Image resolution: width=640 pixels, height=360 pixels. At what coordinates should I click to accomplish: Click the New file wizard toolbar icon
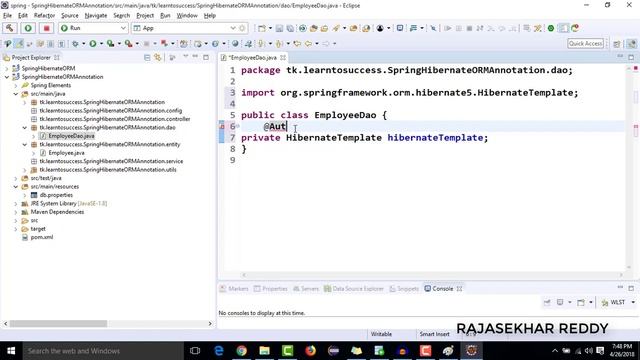(x=262, y=28)
